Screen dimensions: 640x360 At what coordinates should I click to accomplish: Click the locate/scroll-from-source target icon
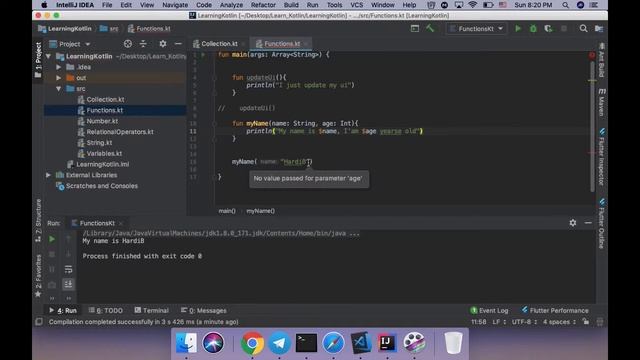[x=128, y=44]
